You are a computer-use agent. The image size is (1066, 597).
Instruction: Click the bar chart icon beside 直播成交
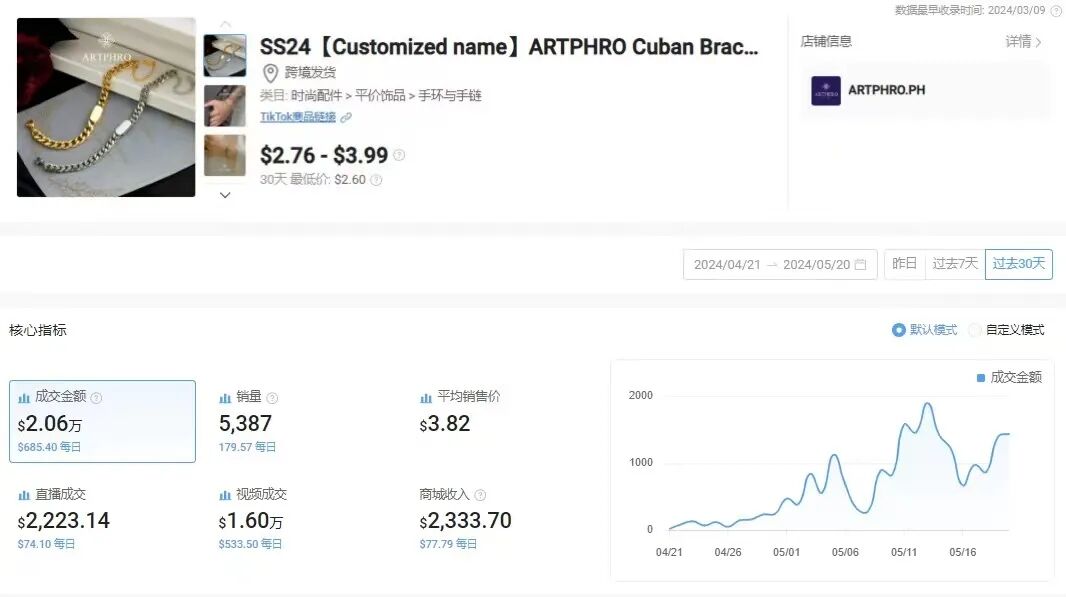(x=23, y=493)
